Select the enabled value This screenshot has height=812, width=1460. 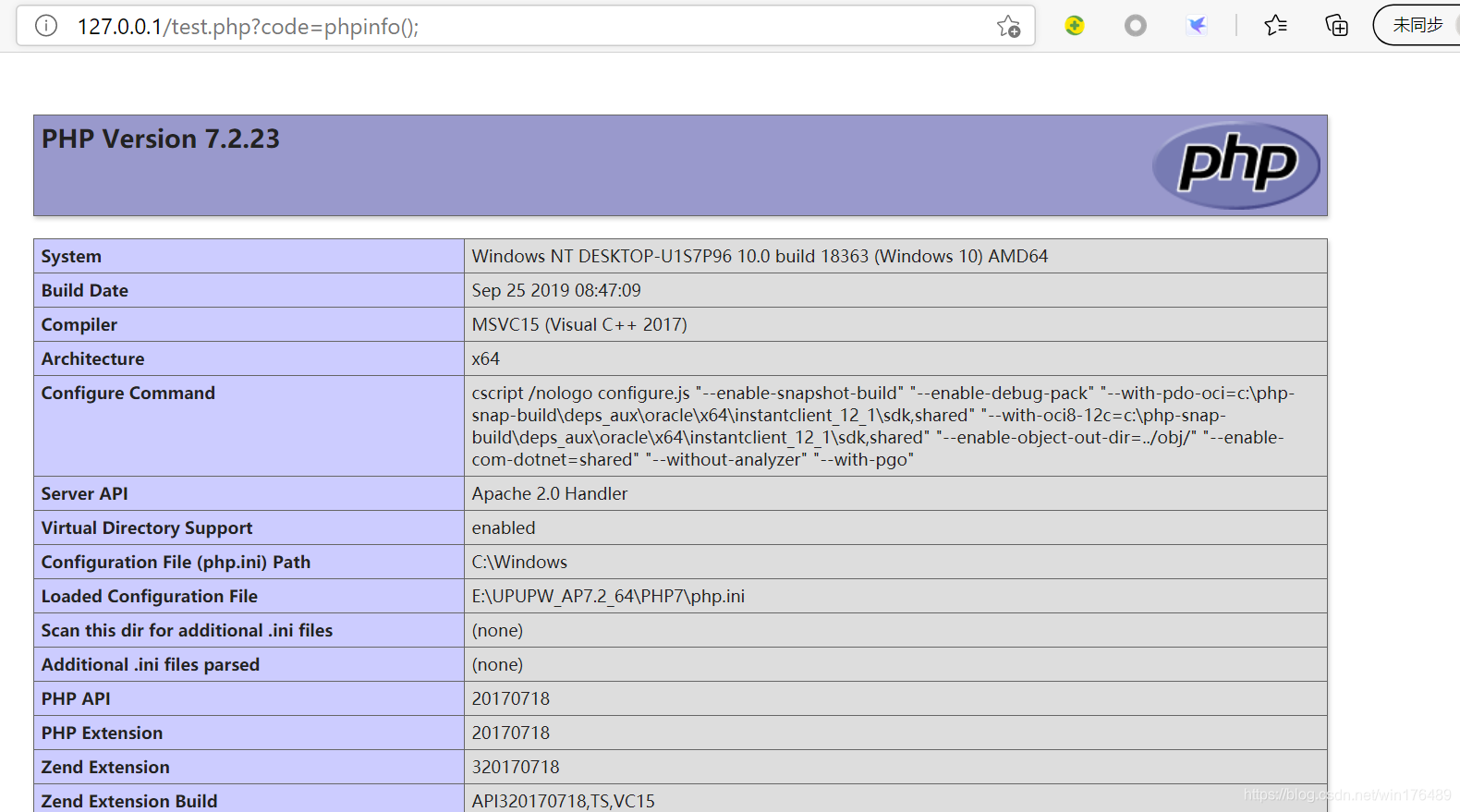pyautogui.click(x=504, y=528)
